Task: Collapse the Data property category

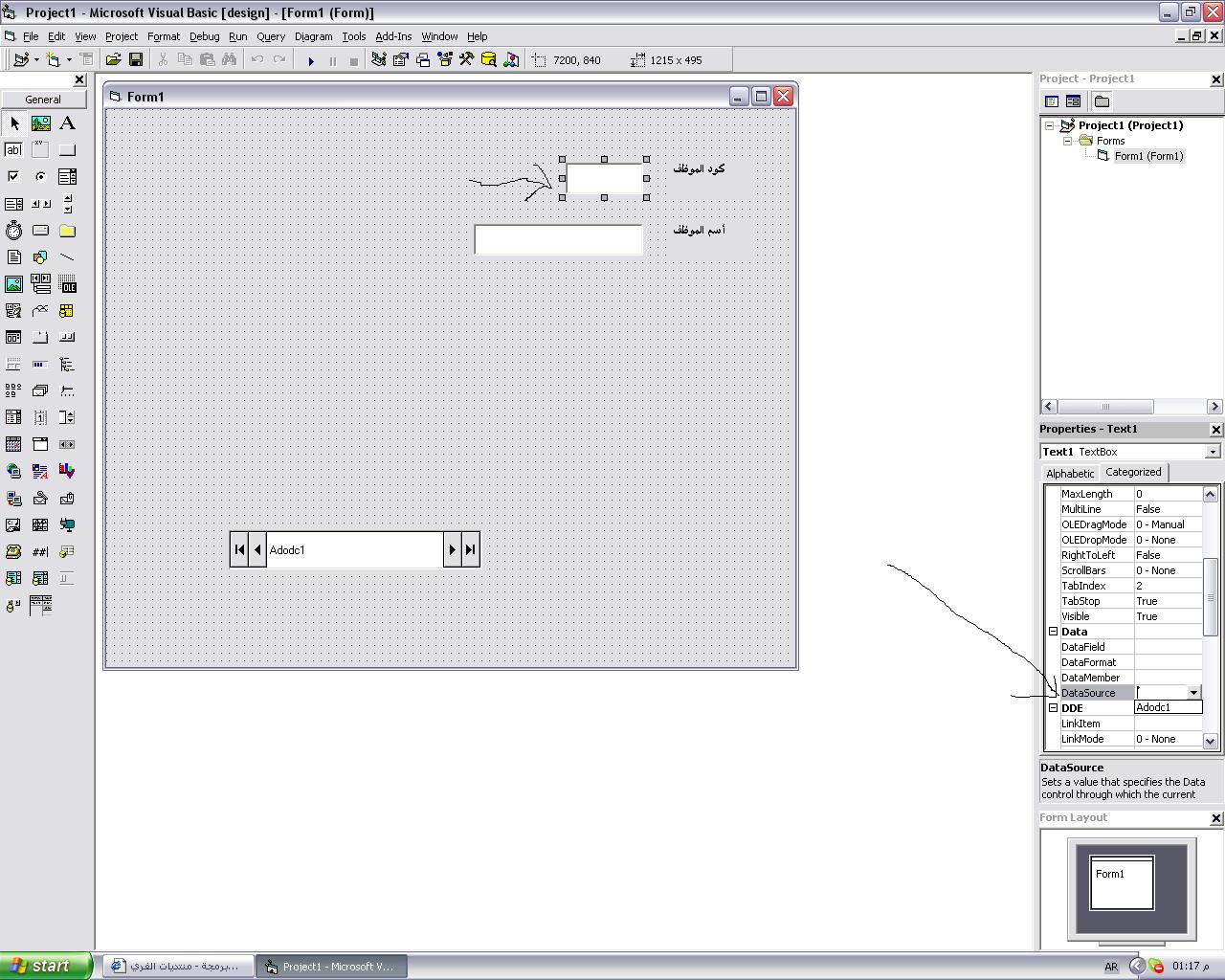Action: [x=1053, y=632]
